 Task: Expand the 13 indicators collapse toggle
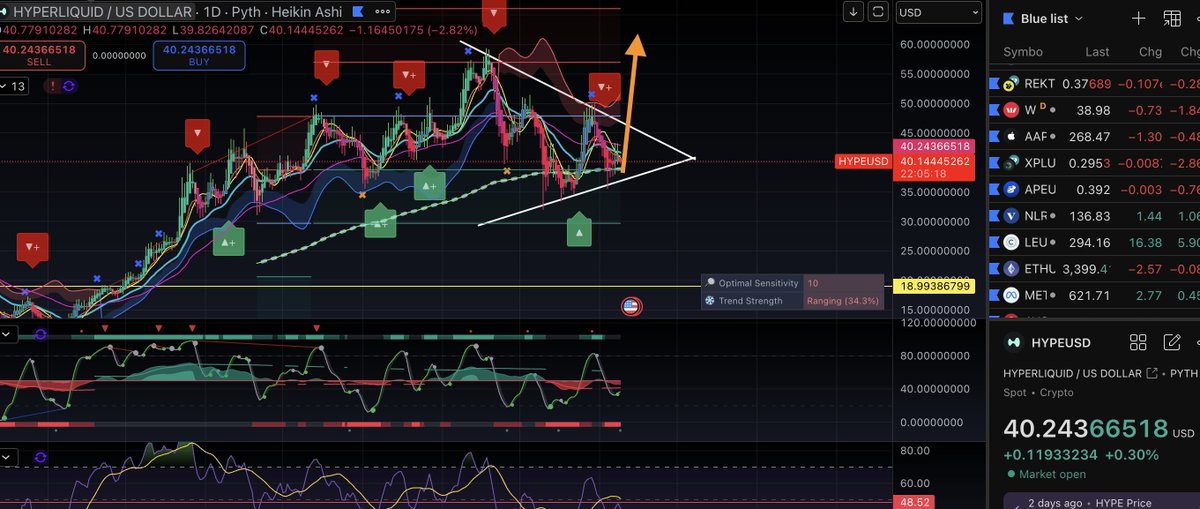(x=13, y=87)
